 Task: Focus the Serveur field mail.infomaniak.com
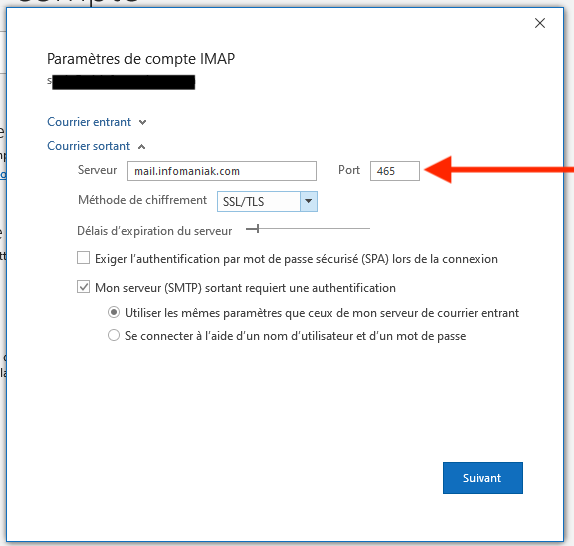[x=222, y=171]
